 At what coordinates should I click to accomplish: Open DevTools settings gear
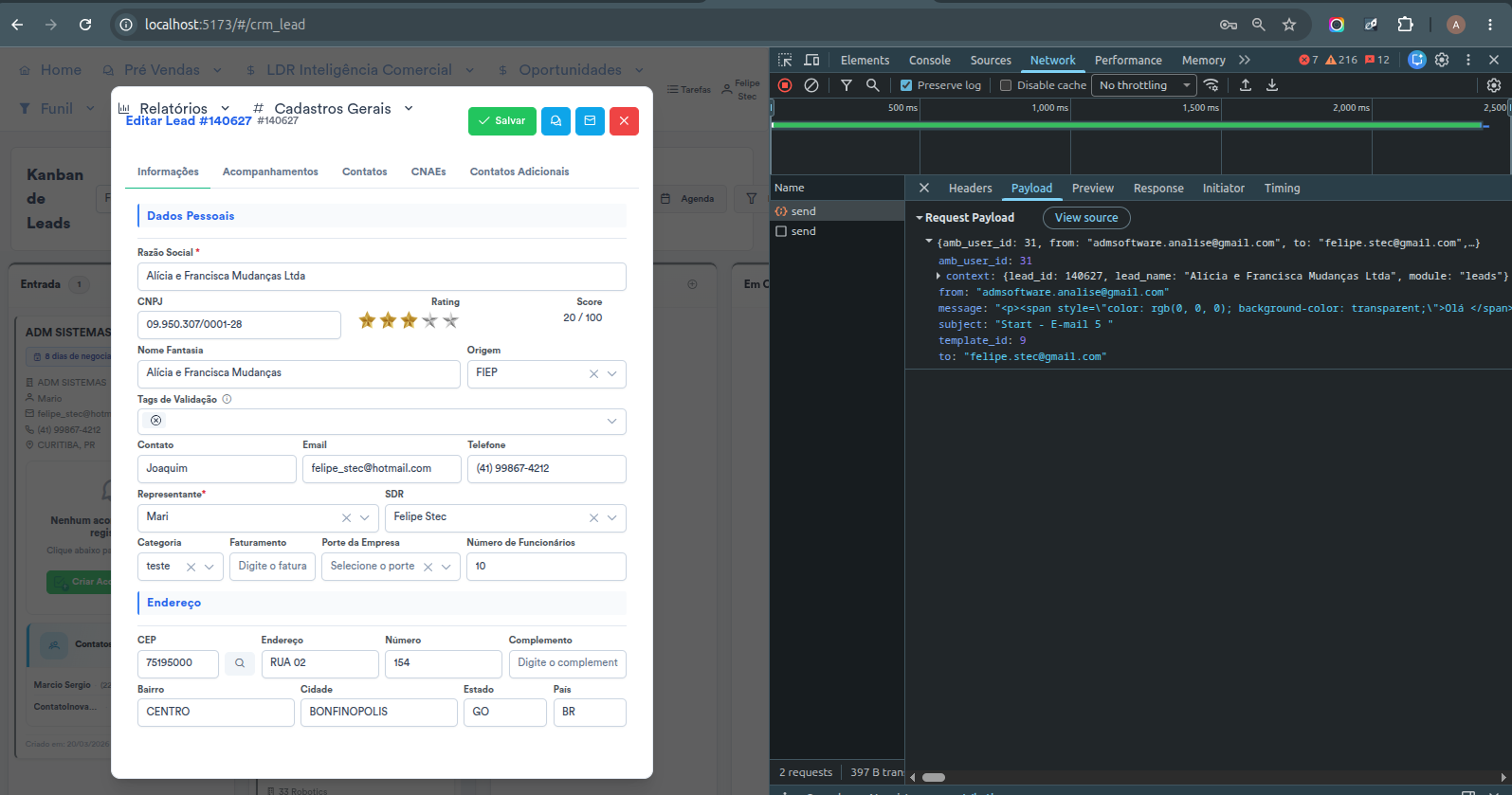[x=1442, y=60]
